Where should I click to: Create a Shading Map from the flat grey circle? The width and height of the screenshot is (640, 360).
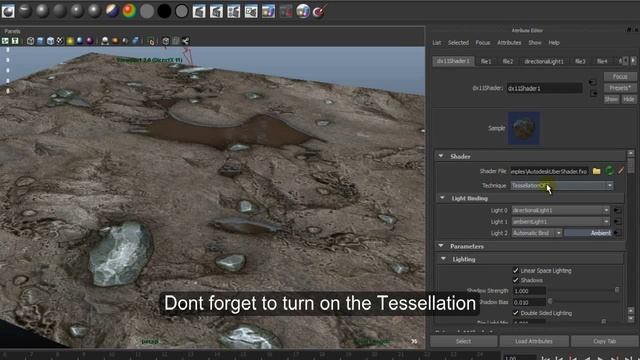(x=147, y=11)
